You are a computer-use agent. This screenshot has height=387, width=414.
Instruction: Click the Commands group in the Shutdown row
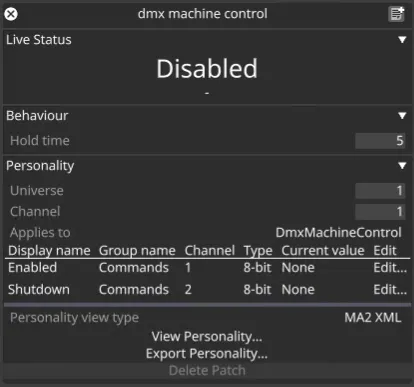point(134,290)
